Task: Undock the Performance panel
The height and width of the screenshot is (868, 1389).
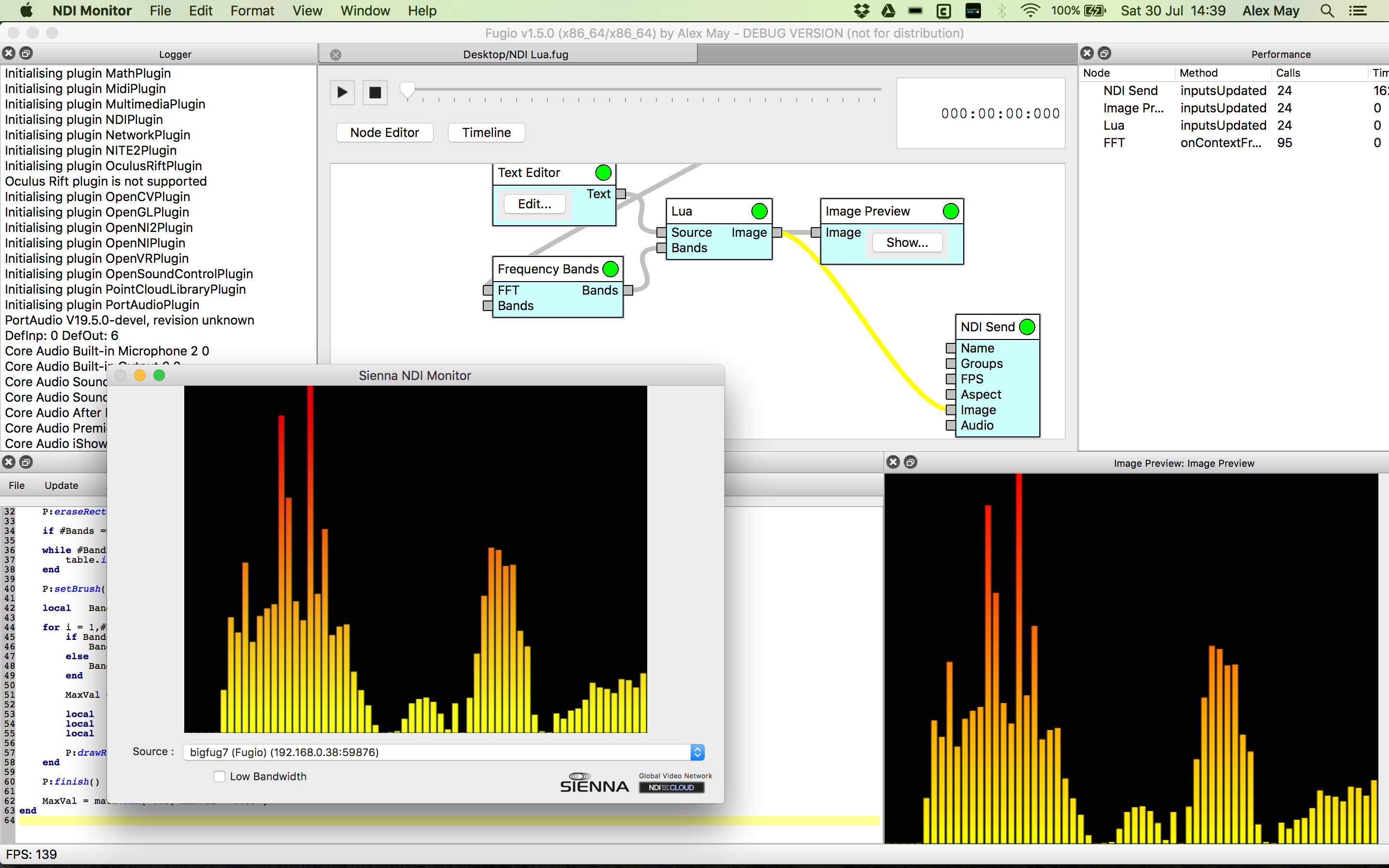Action: (x=1104, y=54)
